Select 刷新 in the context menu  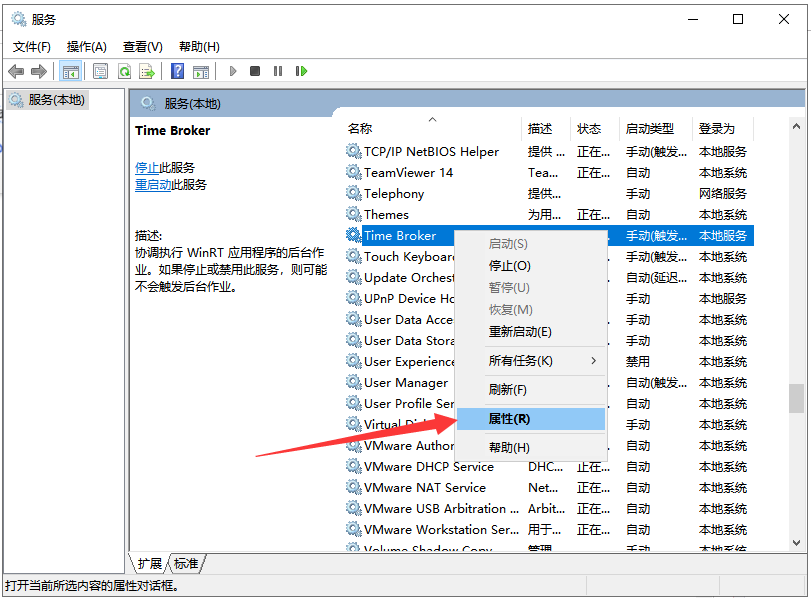pyautogui.click(x=527, y=388)
